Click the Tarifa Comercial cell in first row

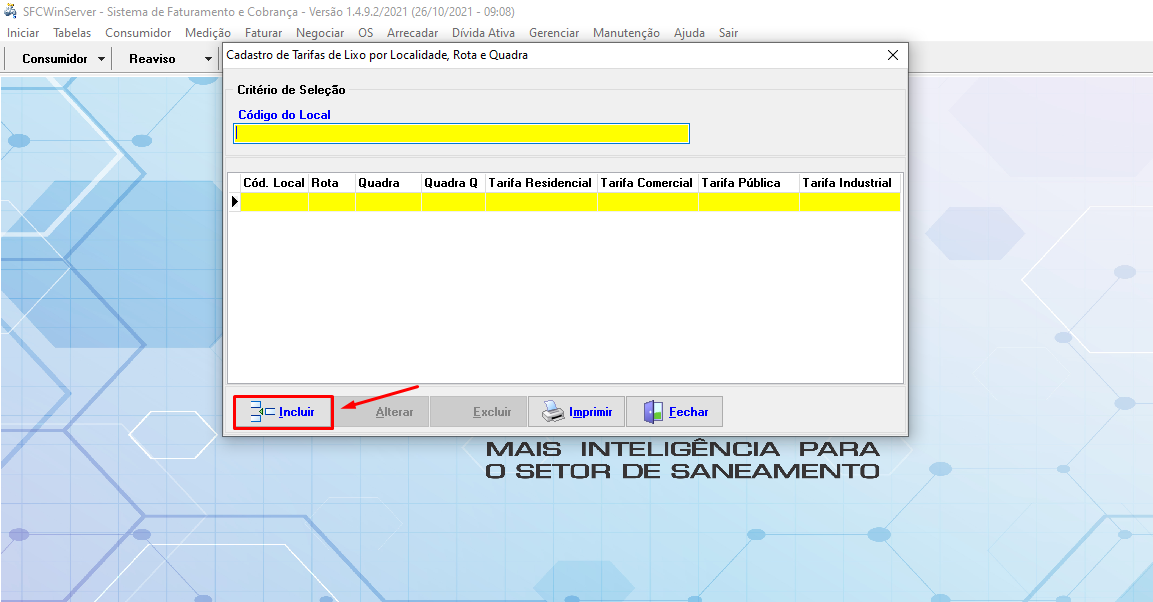point(647,202)
